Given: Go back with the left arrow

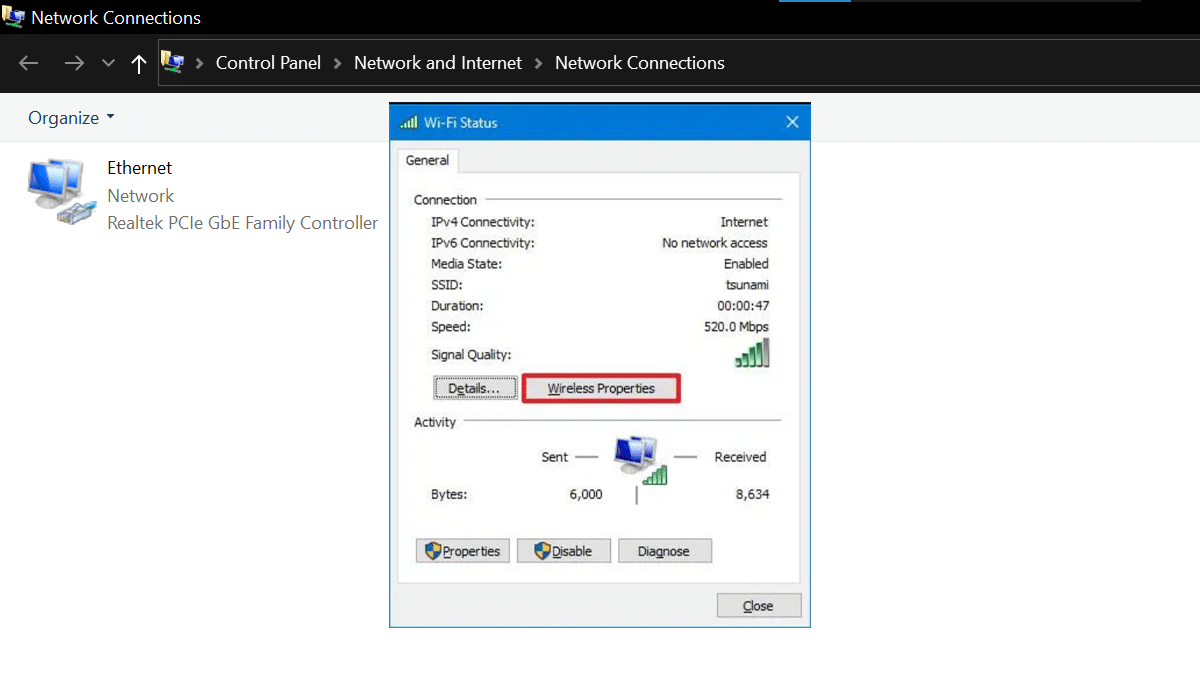Looking at the screenshot, I should coord(28,63).
